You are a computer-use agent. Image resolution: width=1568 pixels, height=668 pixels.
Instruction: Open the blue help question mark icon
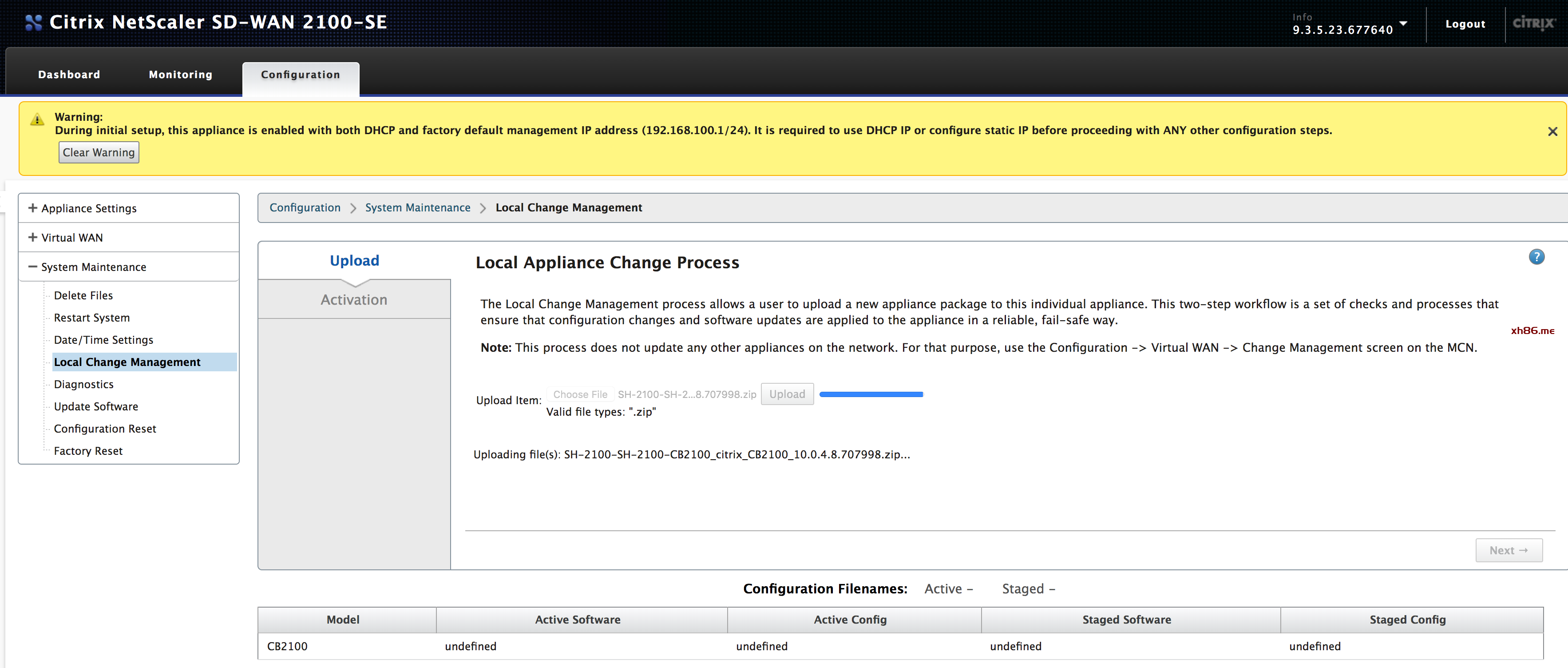point(1536,257)
